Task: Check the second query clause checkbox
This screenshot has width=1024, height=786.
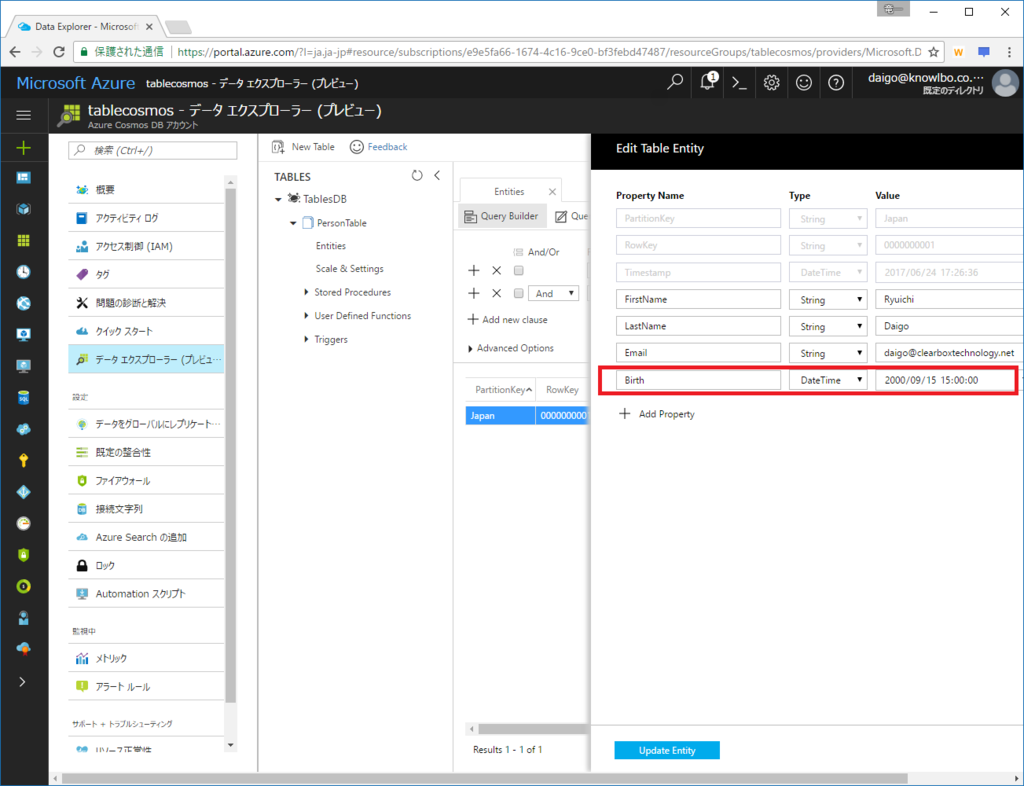Action: (519, 293)
